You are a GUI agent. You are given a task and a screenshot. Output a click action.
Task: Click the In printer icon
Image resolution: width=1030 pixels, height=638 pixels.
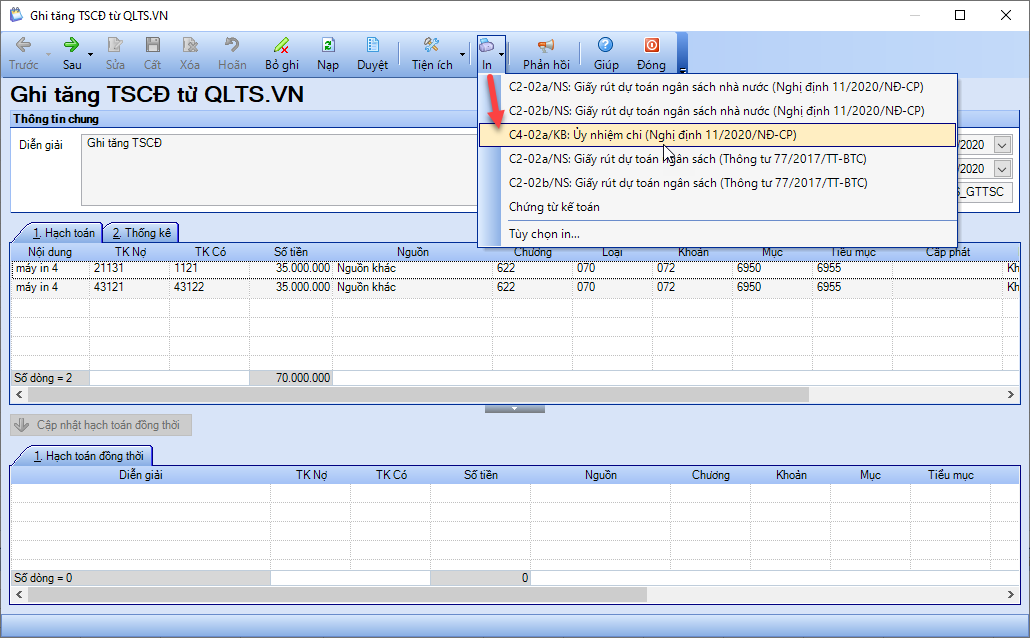point(487,45)
